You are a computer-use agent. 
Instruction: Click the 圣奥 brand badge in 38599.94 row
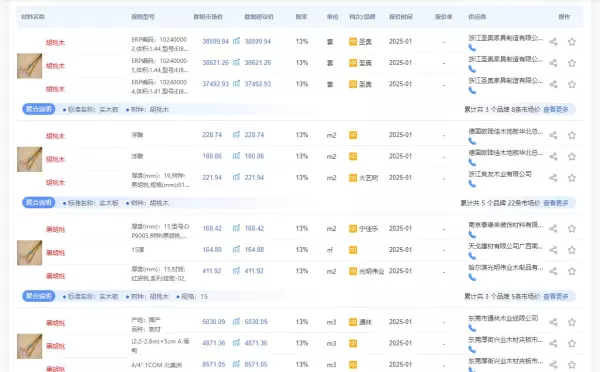[x=353, y=41]
